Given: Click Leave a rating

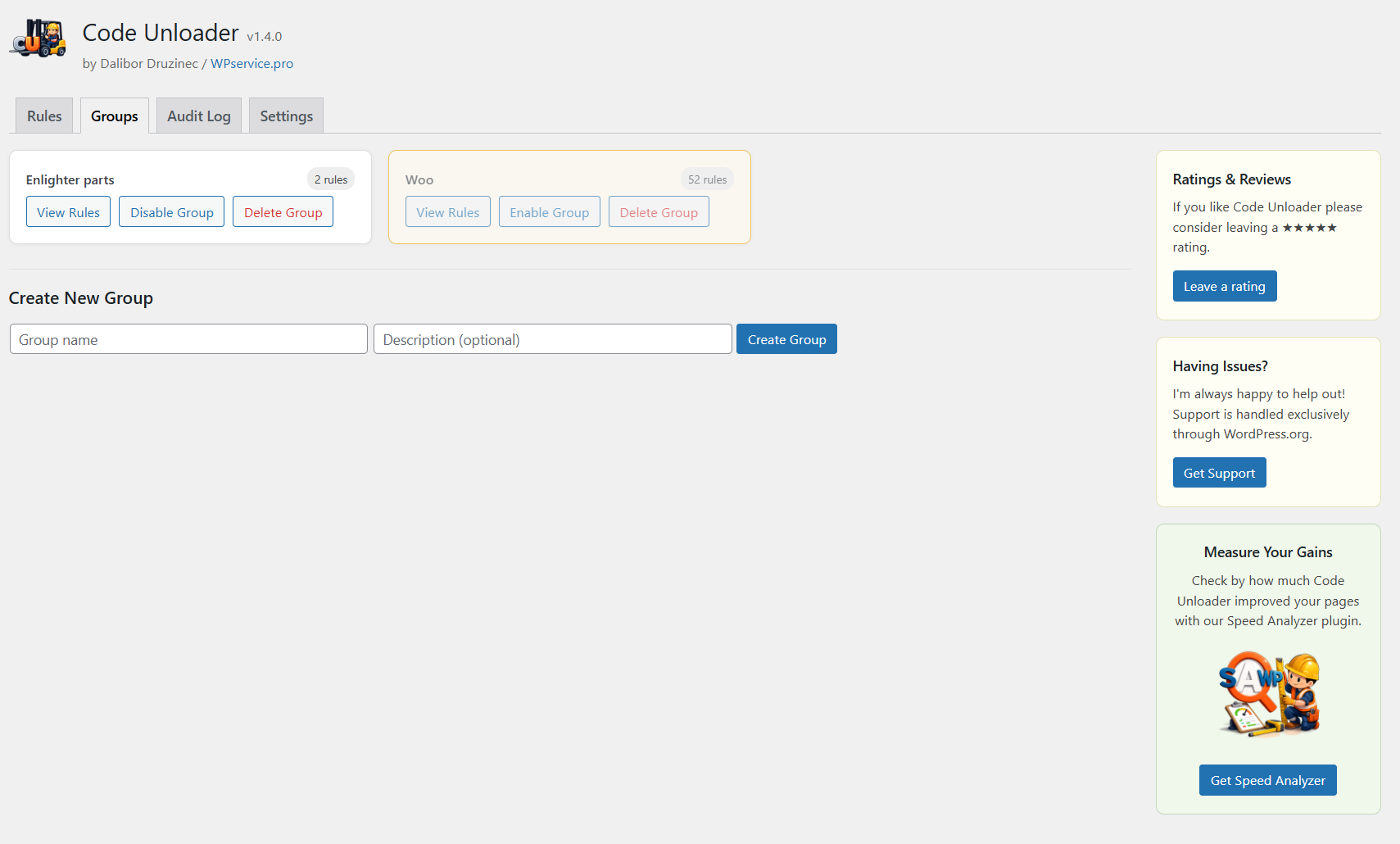Looking at the screenshot, I should [1225, 285].
